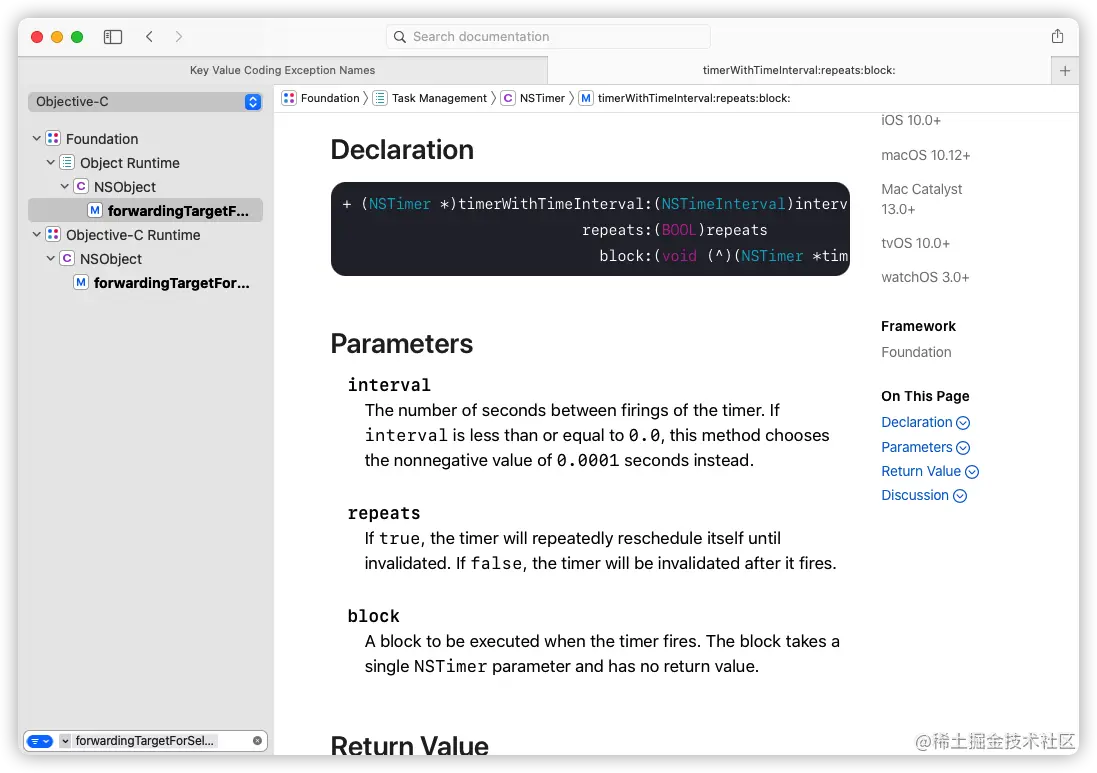Viewport: 1097px width, 773px height.
Task: Go to NSTimer in the breadcrumb bar
Action: pyautogui.click(x=542, y=98)
